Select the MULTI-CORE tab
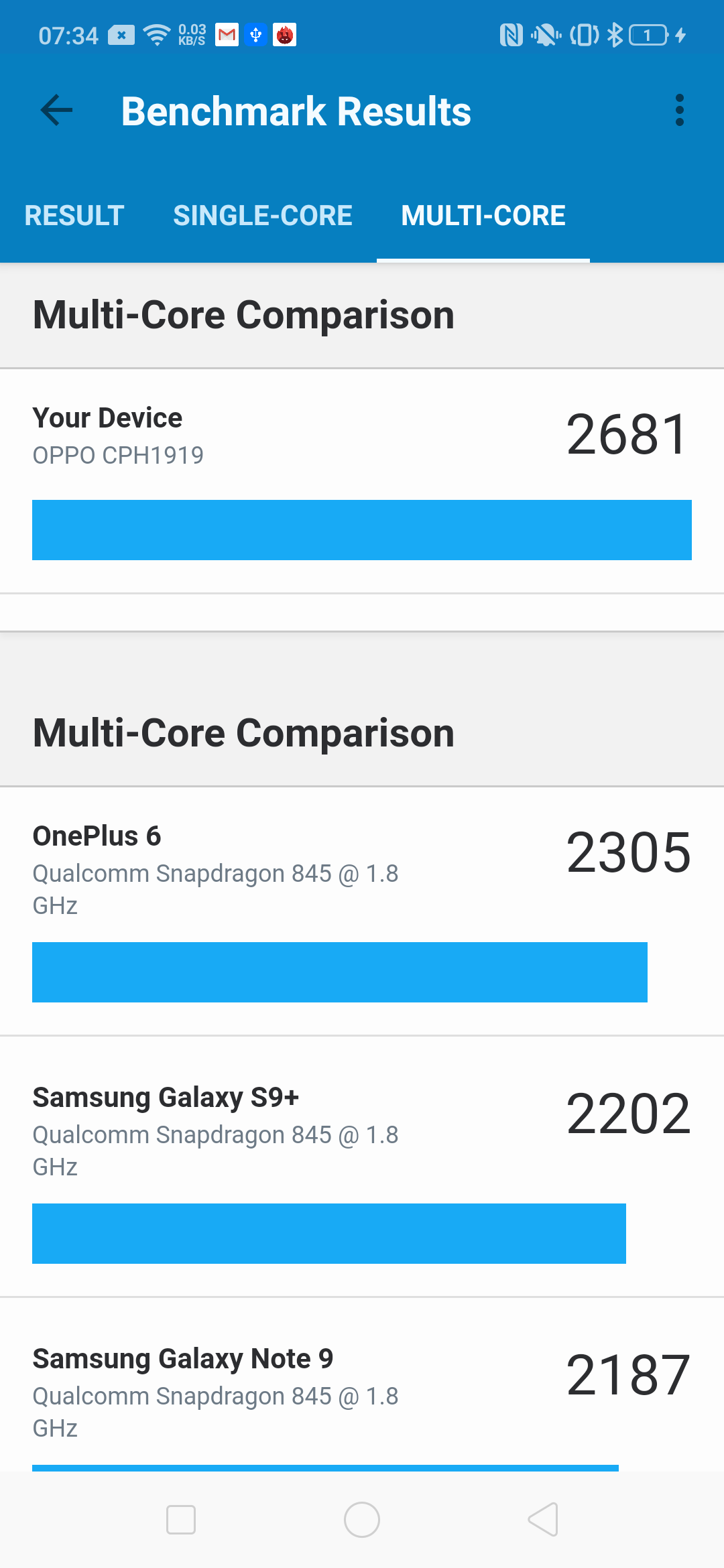 [x=483, y=216]
